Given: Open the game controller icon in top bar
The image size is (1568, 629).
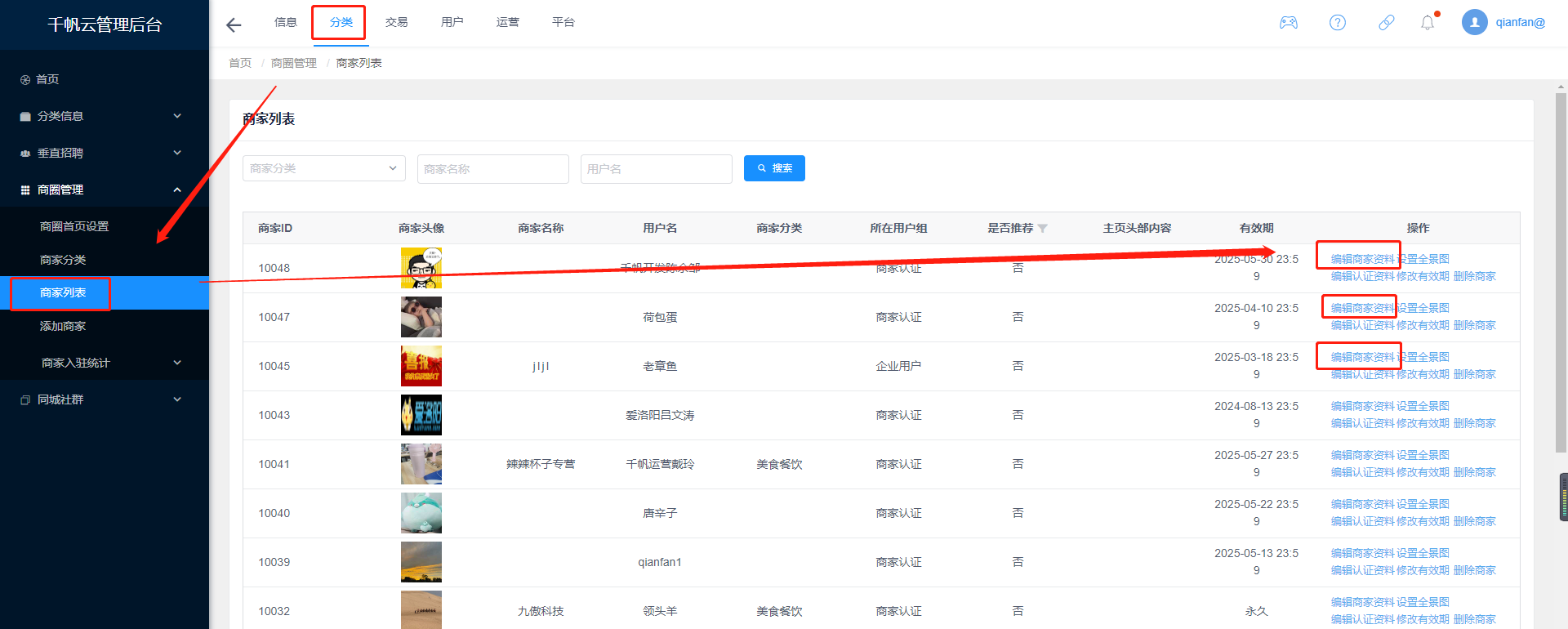Looking at the screenshot, I should pos(1288,23).
